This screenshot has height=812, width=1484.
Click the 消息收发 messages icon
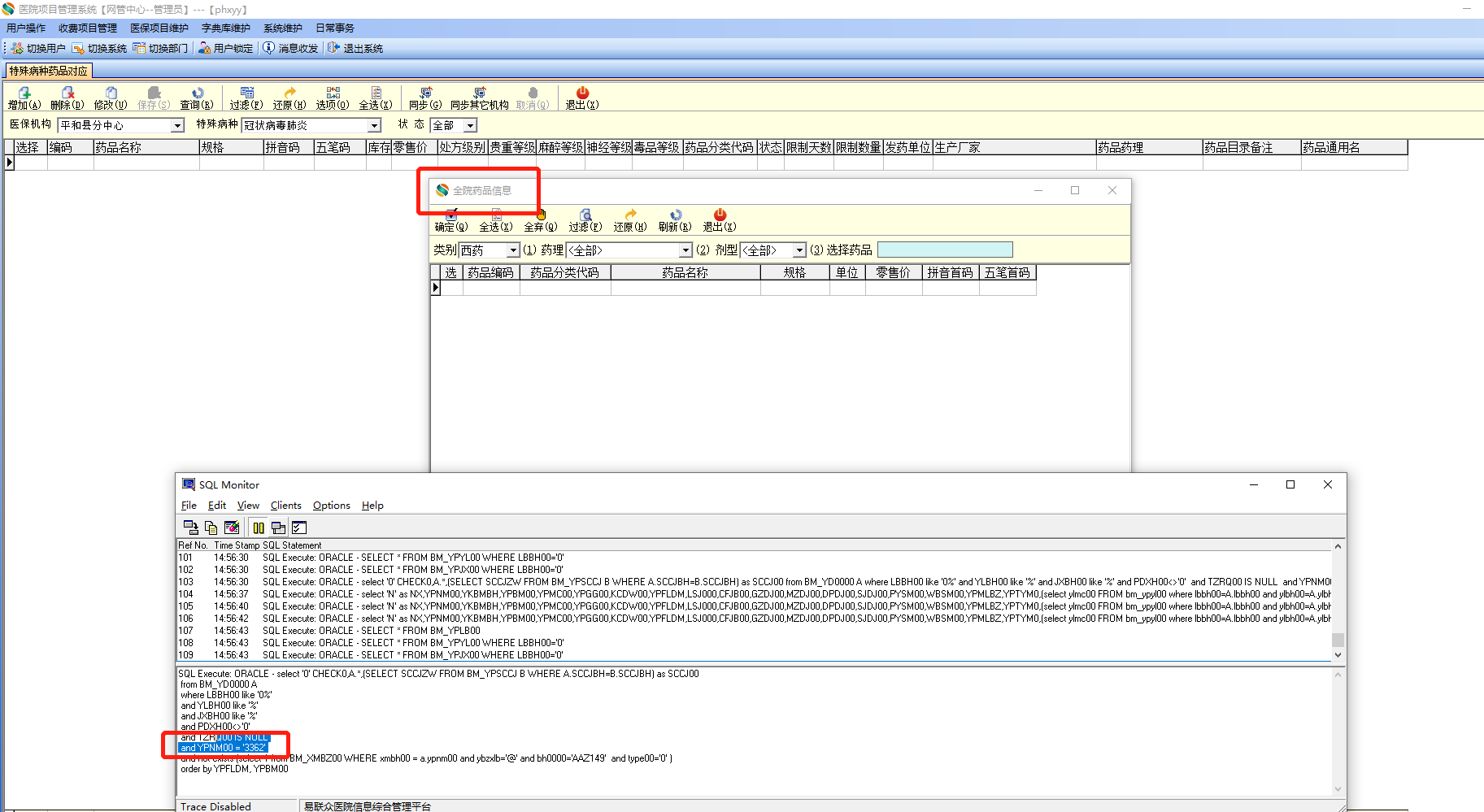pyautogui.click(x=268, y=48)
